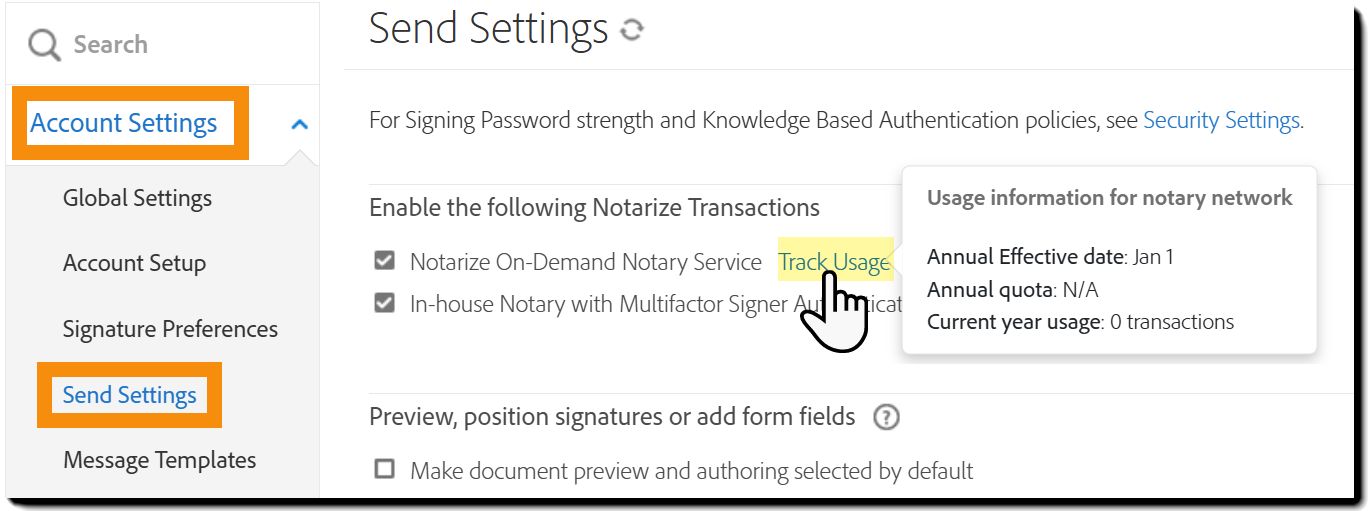This screenshot has height=511, width=1371.
Task: Click the Track Usage link
Action: tap(833, 262)
